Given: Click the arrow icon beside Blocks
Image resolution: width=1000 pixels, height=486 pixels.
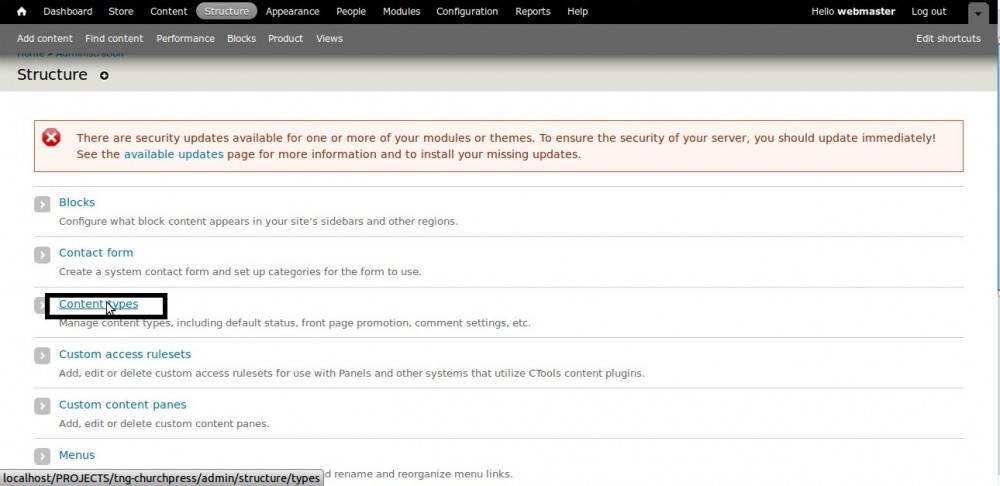Looking at the screenshot, I should 42,204.
